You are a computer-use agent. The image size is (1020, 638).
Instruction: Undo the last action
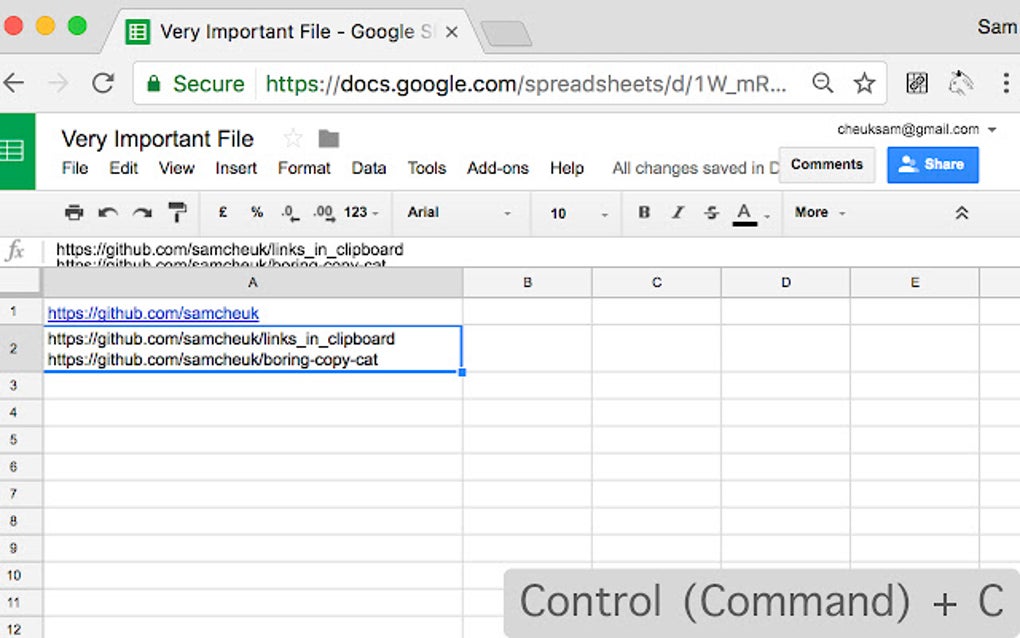(x=108, y=213)
